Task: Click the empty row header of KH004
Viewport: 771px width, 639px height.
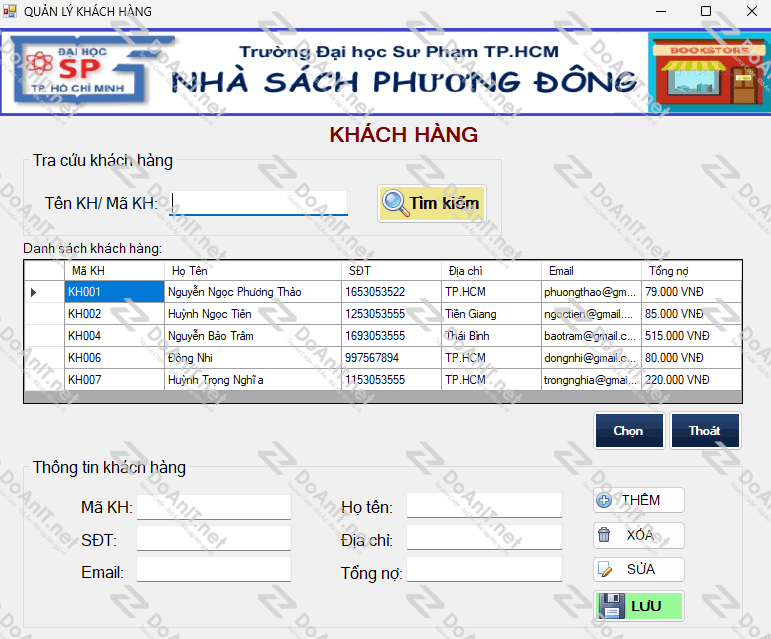Action: pos(44,336)
